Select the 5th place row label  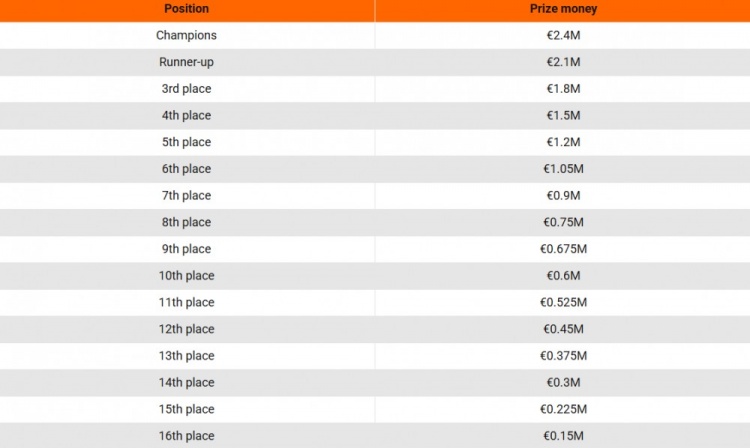point(187,142)
